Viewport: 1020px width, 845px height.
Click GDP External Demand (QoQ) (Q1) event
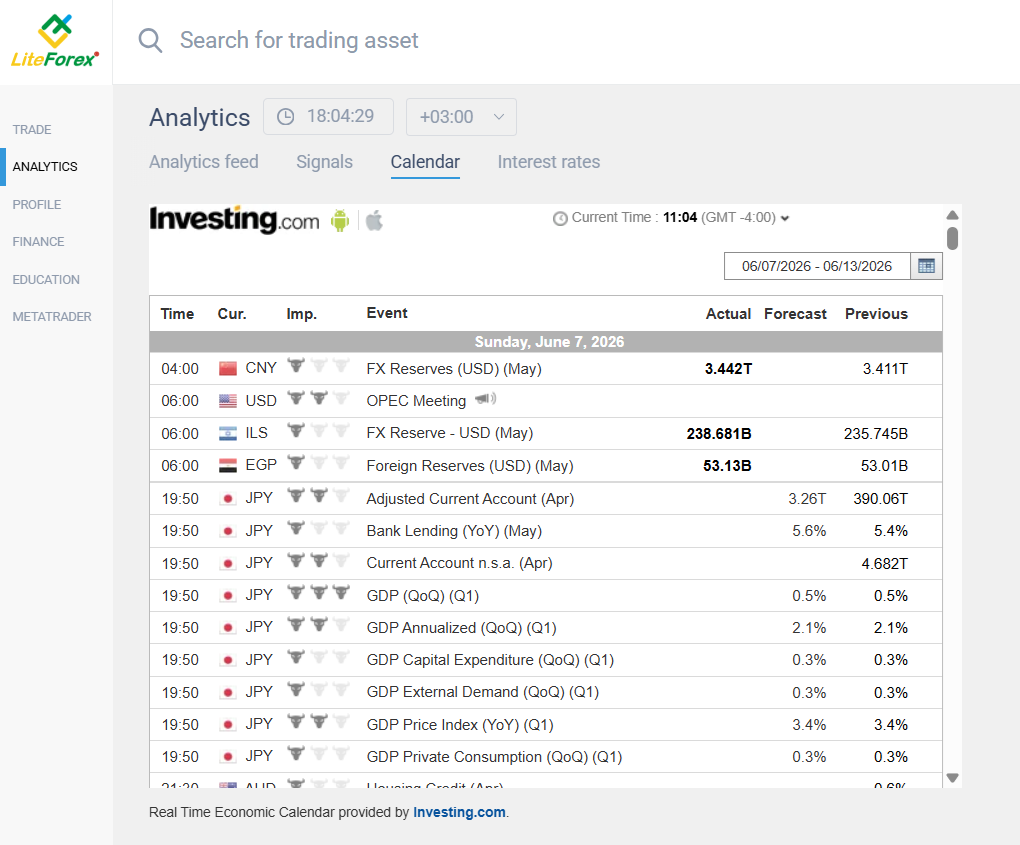pos(483,692)
